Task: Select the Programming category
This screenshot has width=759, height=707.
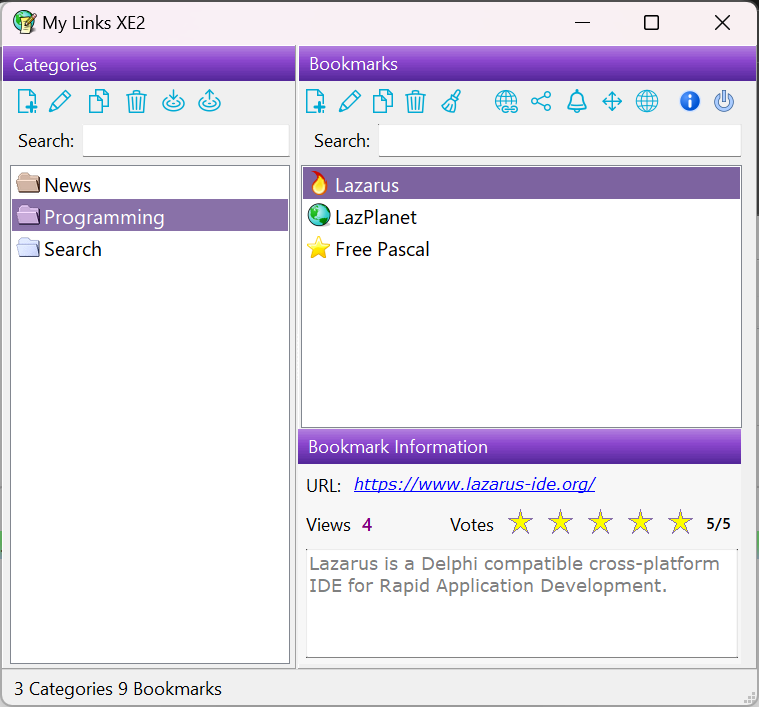Action: click(x=150, y=216)
